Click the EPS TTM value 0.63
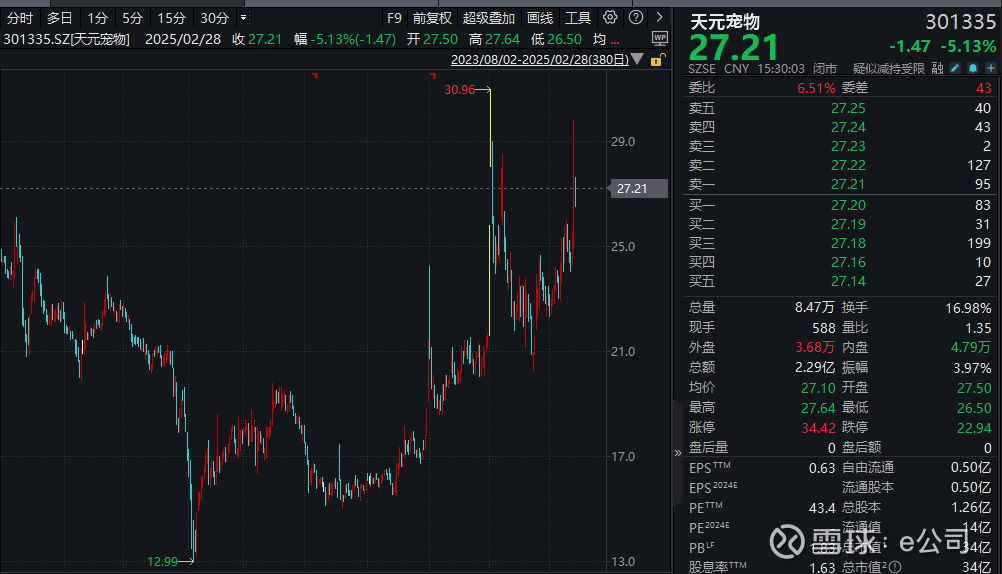 822,468
